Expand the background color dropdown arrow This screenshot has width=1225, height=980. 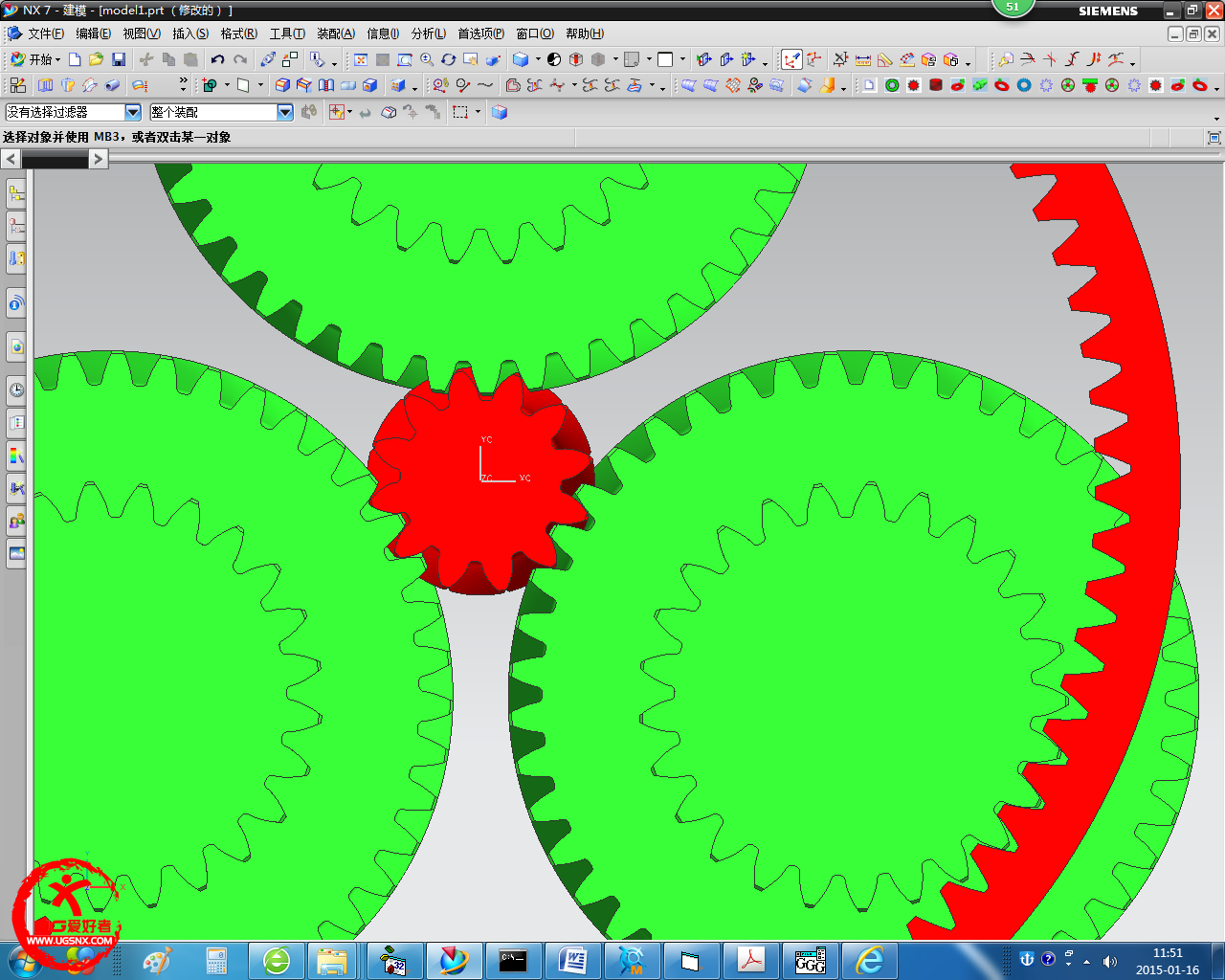tap(682, 59)
